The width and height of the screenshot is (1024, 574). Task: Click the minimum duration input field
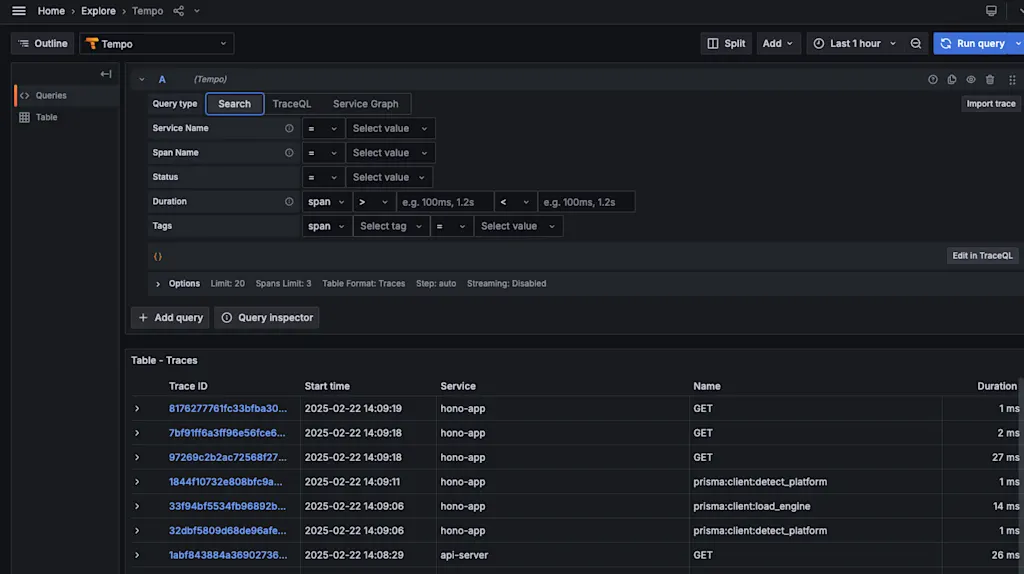pos(445,202)
